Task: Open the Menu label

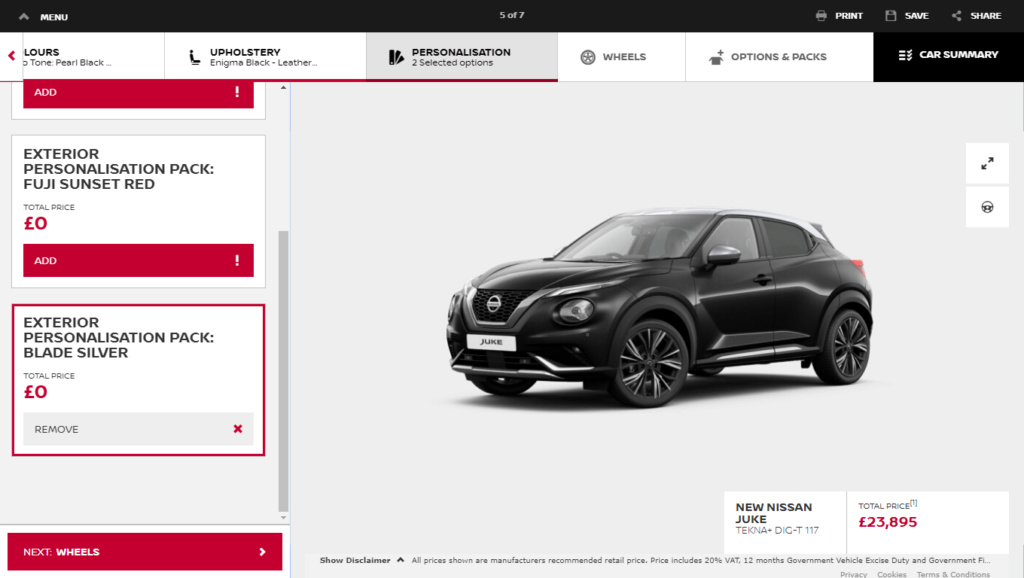Action: click(54, 17)
